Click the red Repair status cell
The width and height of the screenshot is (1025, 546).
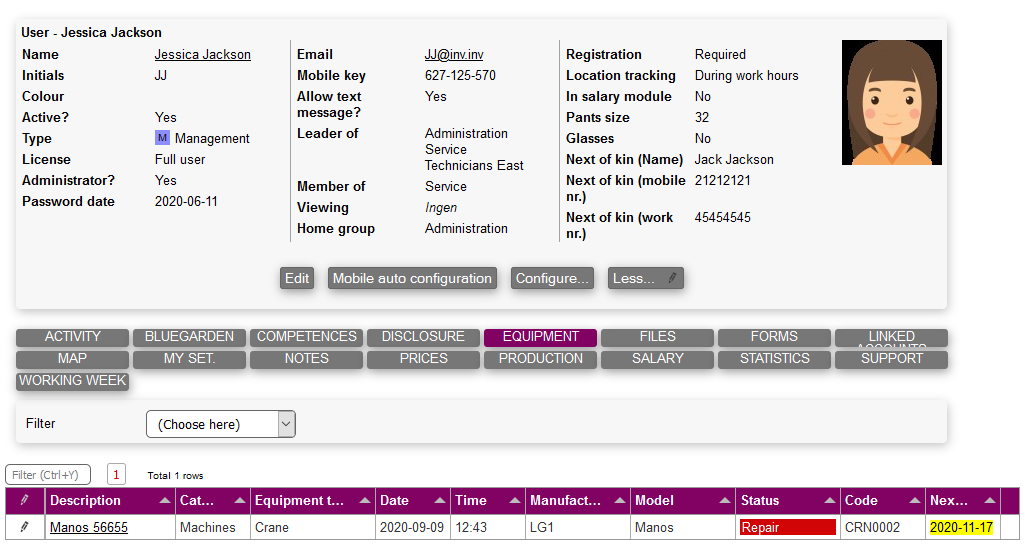[x=787, y=527]
